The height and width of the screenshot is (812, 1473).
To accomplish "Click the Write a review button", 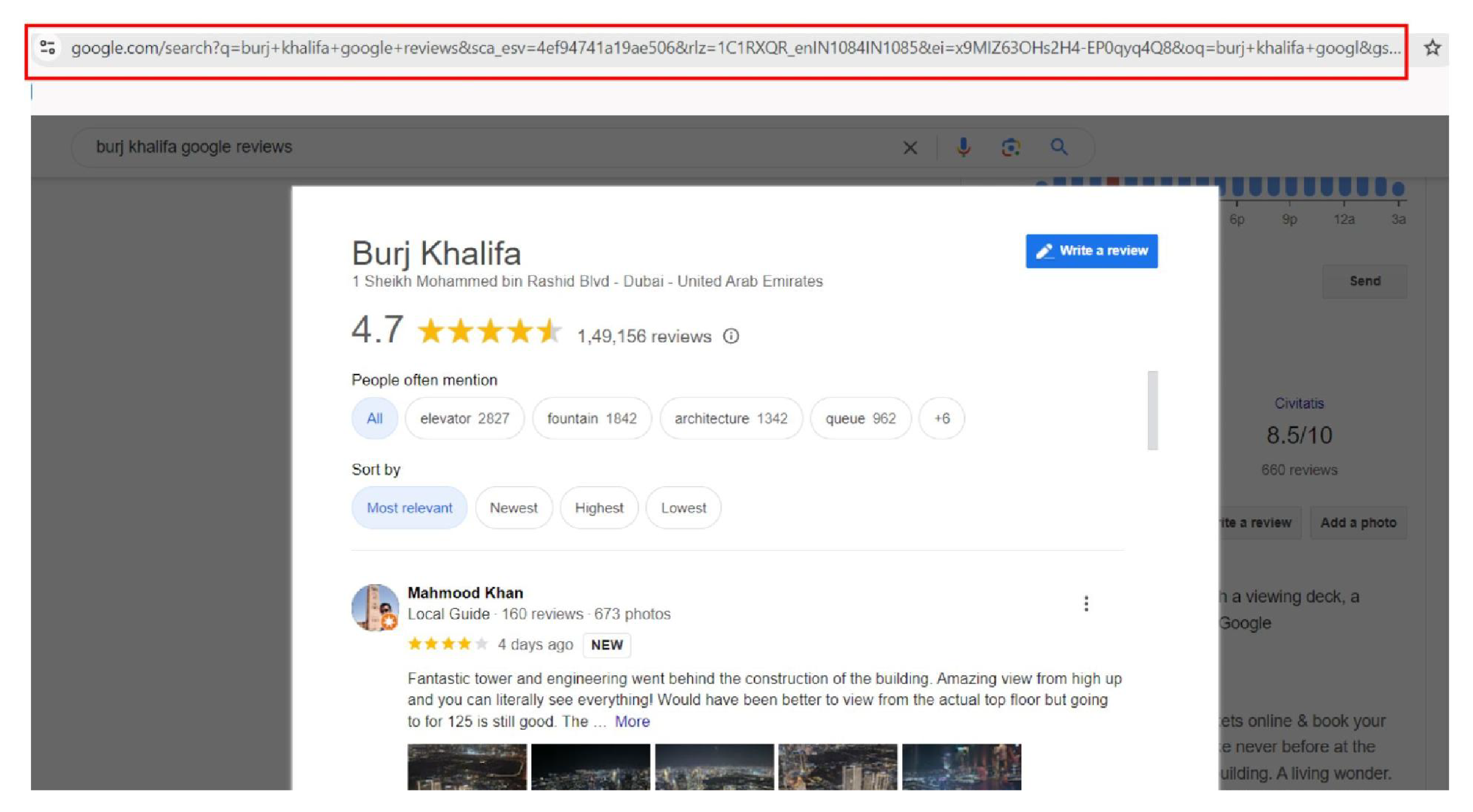I will pyautogui.click(x=1091, y=251).
